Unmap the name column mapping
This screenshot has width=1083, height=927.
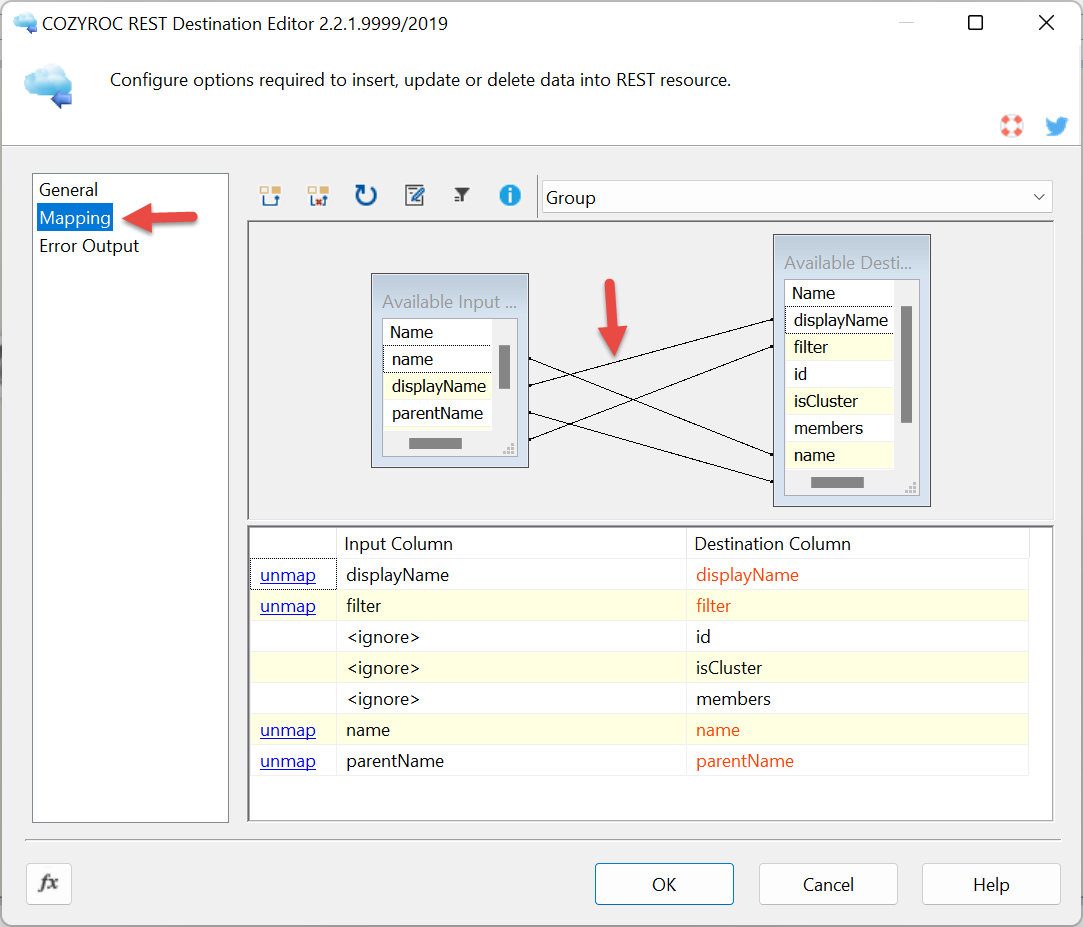[x=288, y=731]
